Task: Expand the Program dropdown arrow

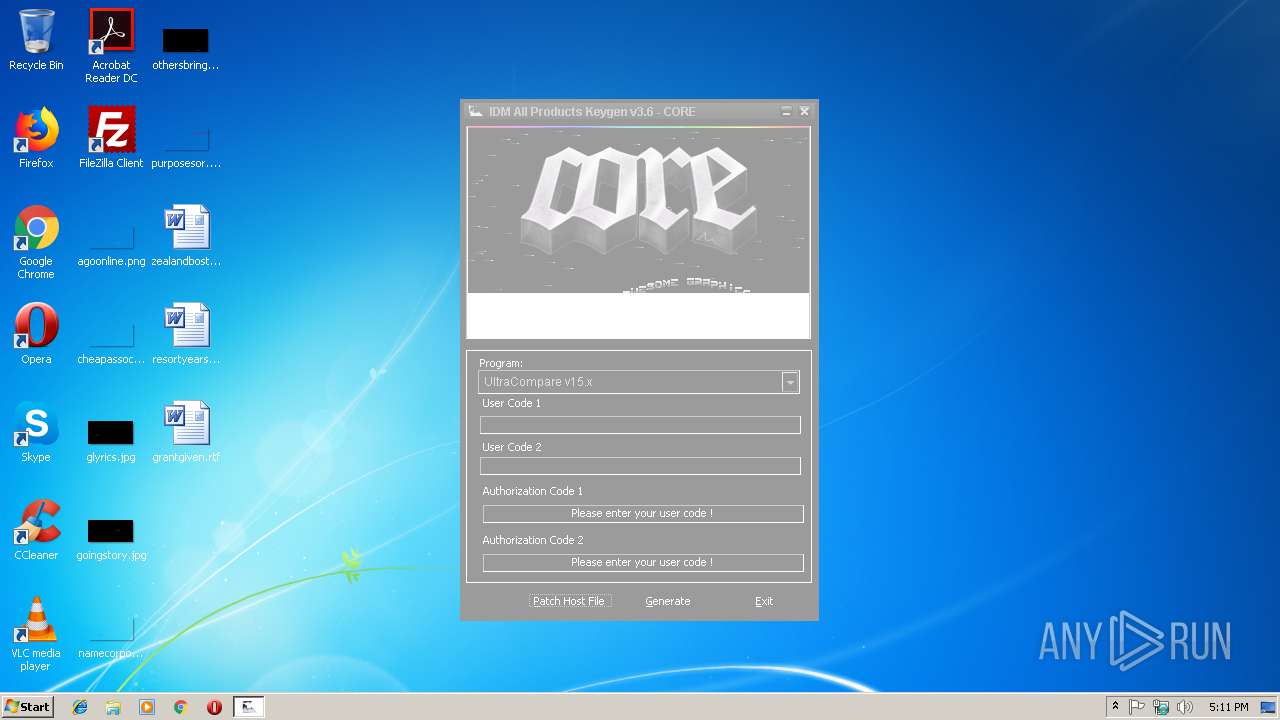Action: pos(790,382)
